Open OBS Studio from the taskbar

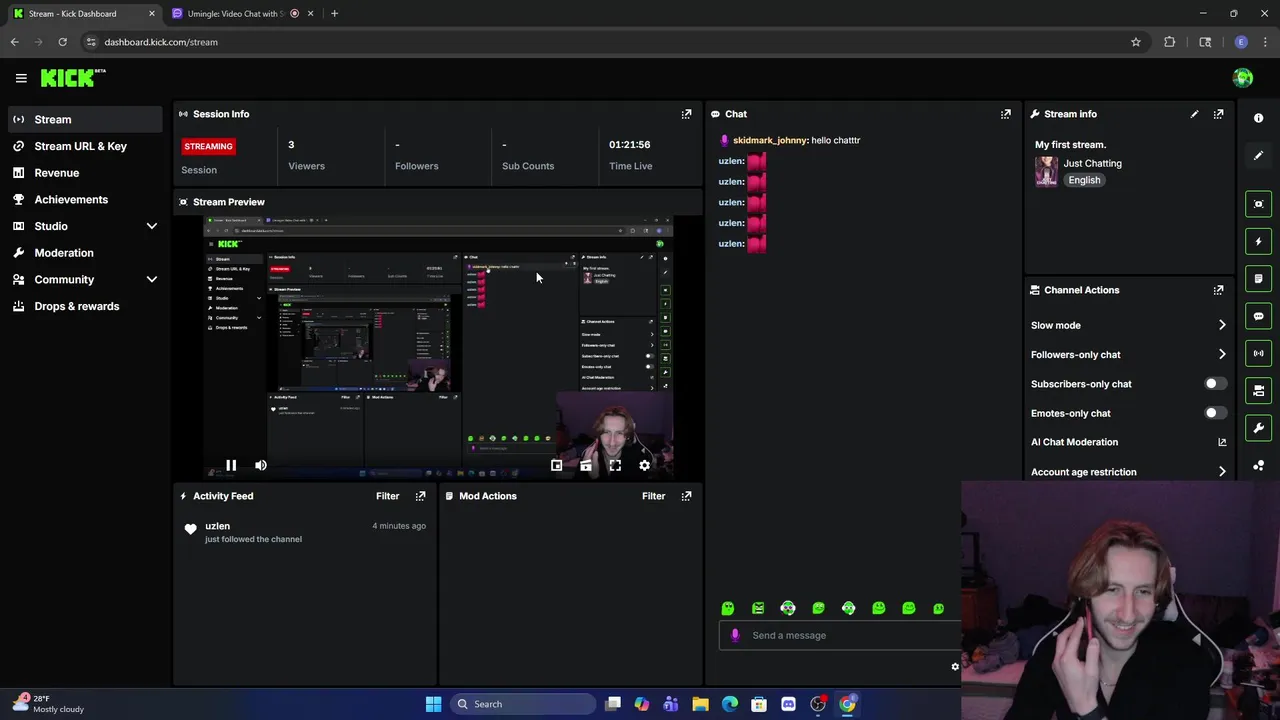click(818, 704)
